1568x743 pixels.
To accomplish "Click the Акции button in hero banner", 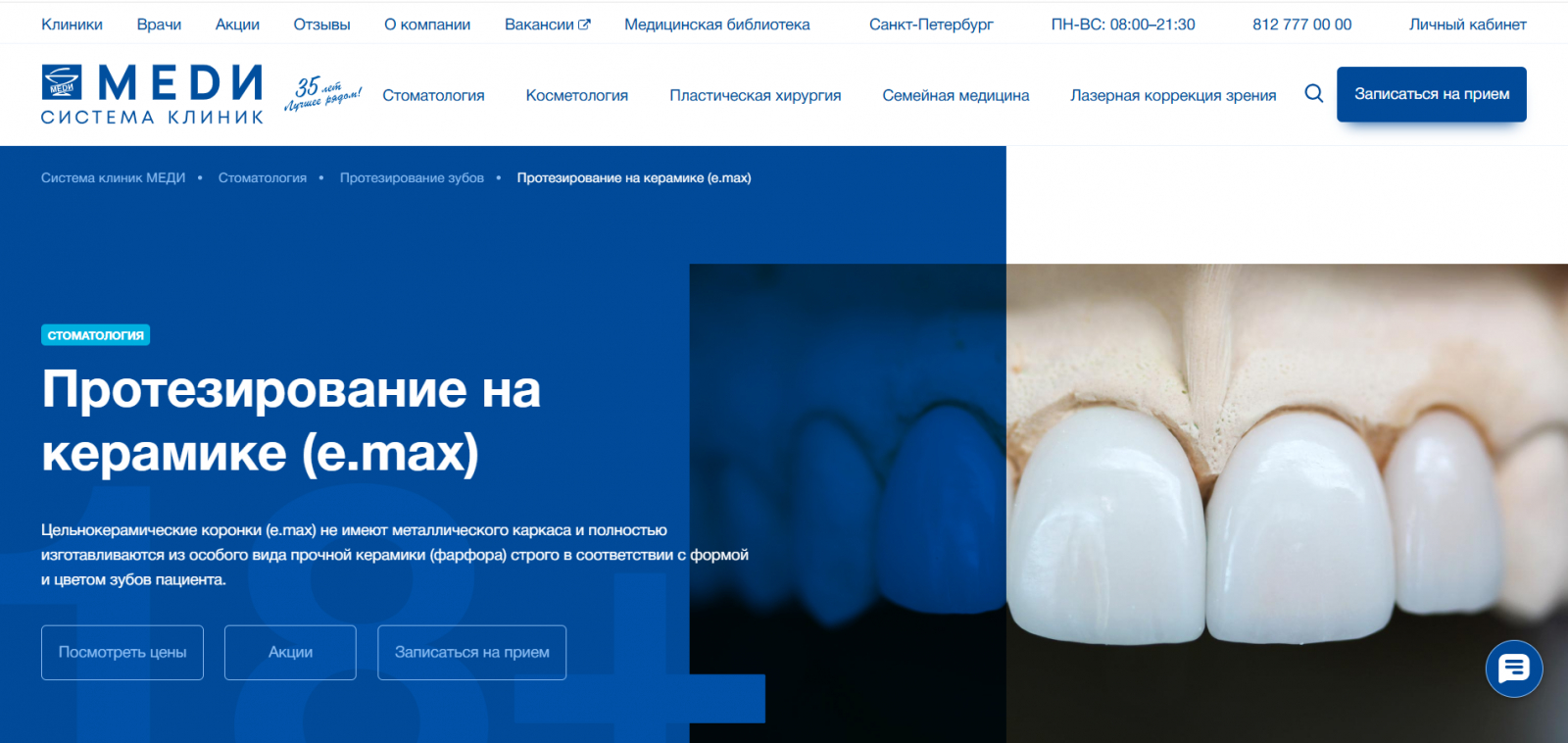I will (290, 653).
